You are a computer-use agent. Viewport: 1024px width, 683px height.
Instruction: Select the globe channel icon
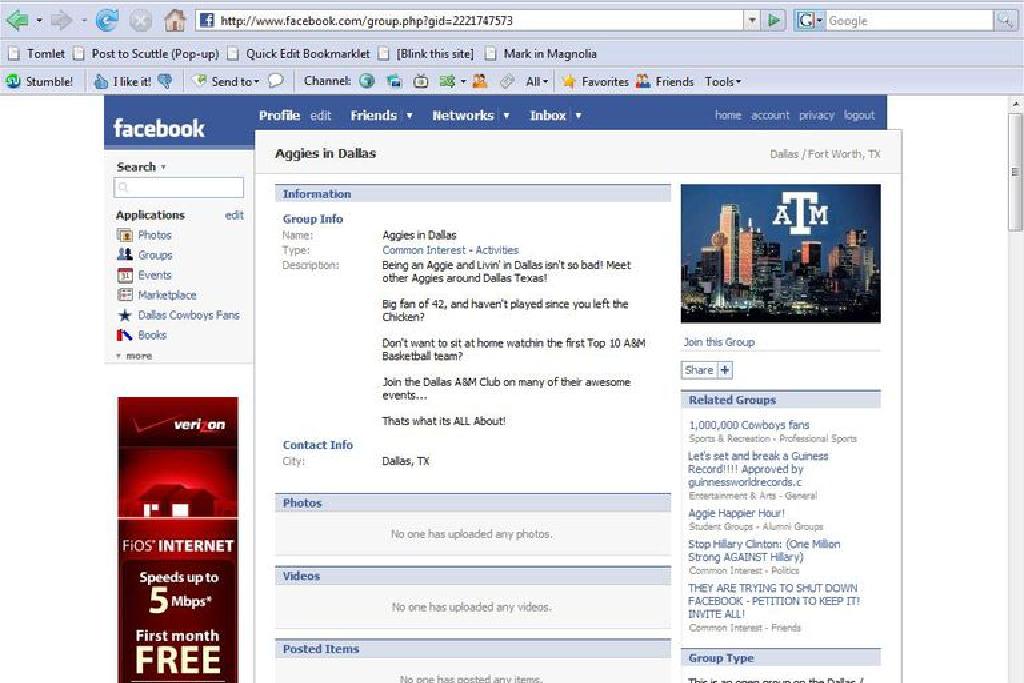coord(367,81)
